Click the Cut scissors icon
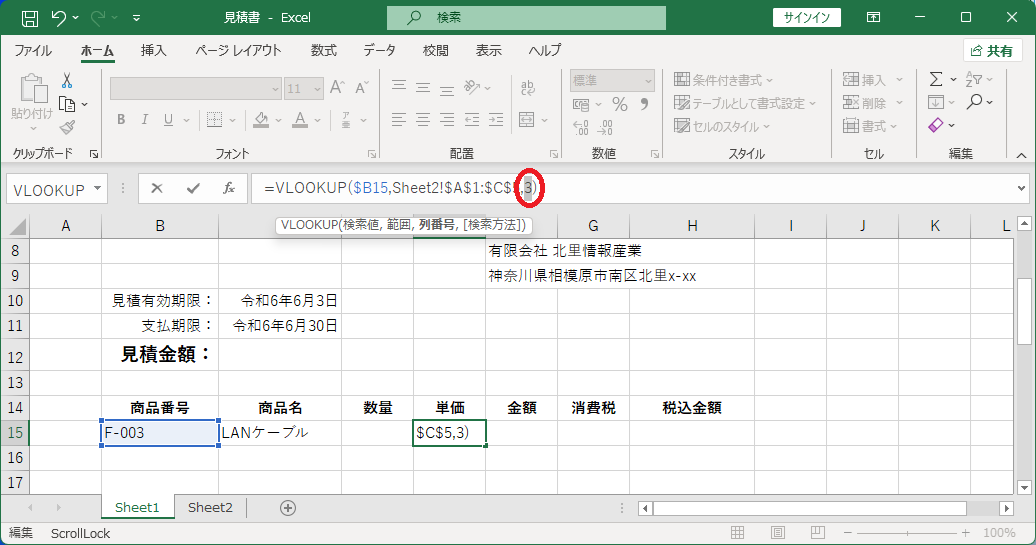Screen dimensions: 1036x545 [x=67, y=81]
